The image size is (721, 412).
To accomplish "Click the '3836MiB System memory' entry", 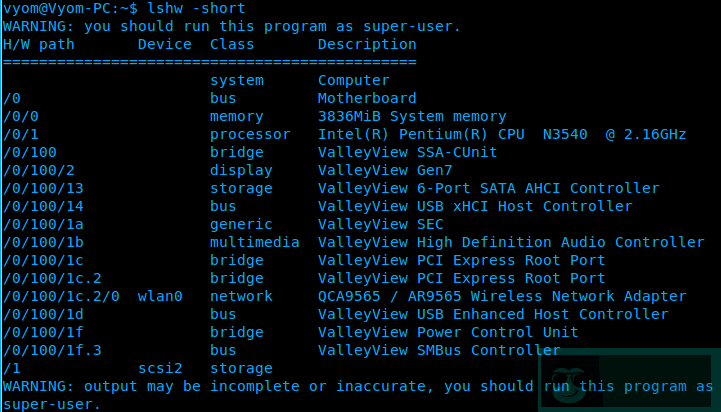I will [412, 116].
